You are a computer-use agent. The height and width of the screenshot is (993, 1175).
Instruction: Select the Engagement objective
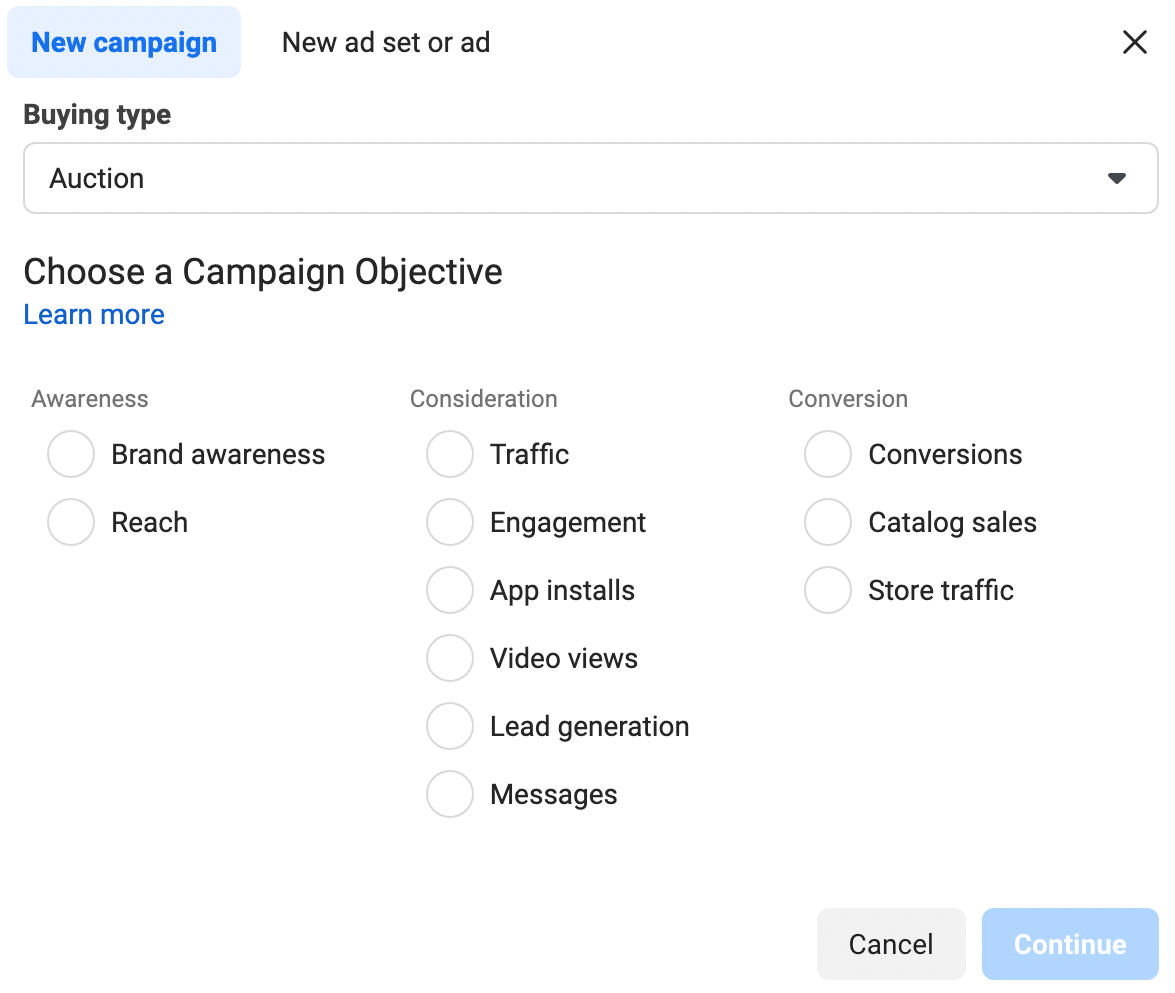(449, 523)
